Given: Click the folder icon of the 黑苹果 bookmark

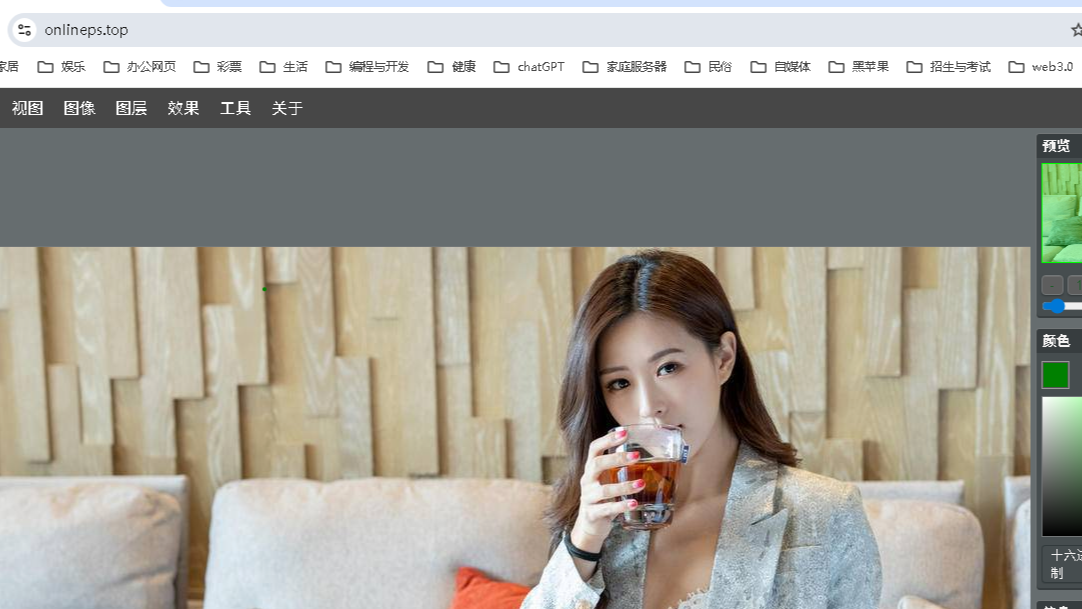Looking at the screenshot, I should pos(837,66).
